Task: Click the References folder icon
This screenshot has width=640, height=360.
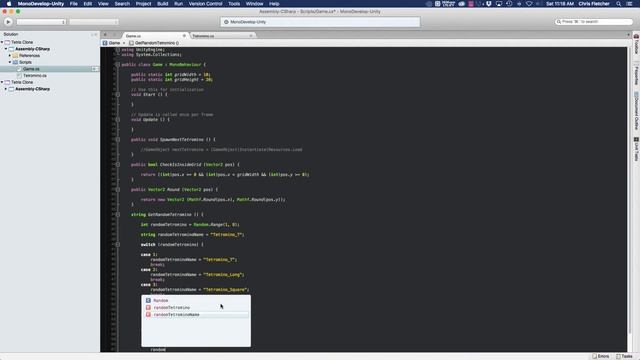Action: coord(15,56)
